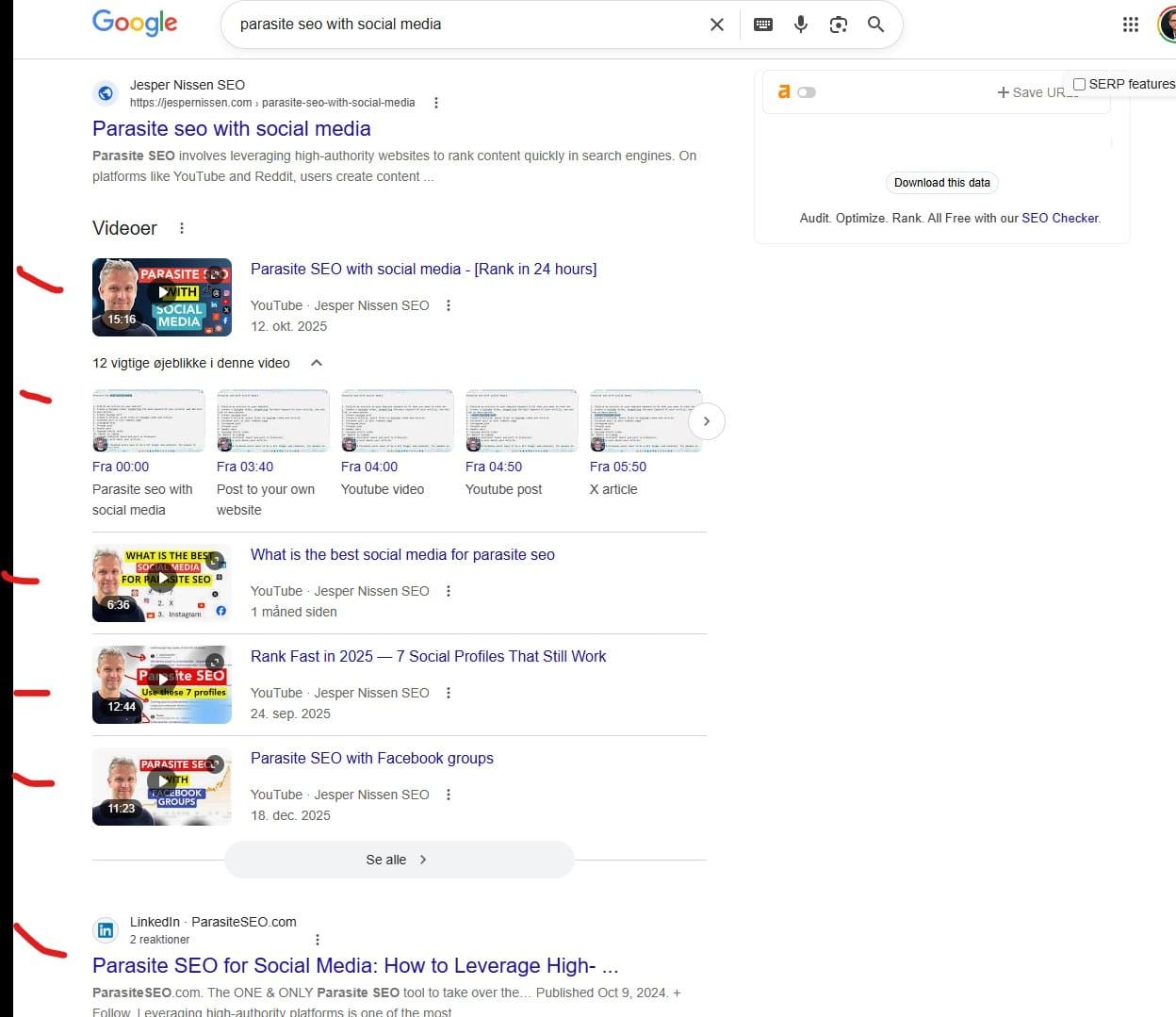Open Parasite seo with social media result
The width and height of the screenshot is (1176, 1017).
pos(232,129)
